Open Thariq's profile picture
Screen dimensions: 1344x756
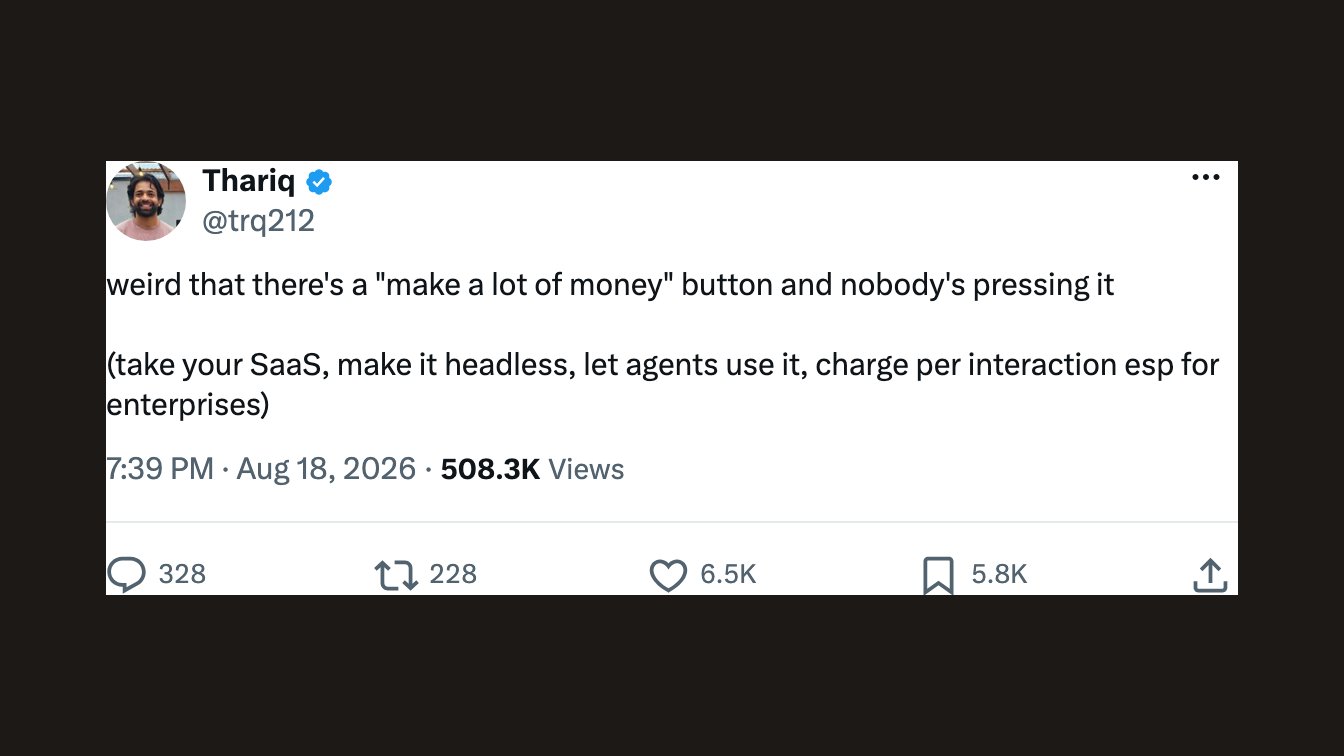[146, 201]
